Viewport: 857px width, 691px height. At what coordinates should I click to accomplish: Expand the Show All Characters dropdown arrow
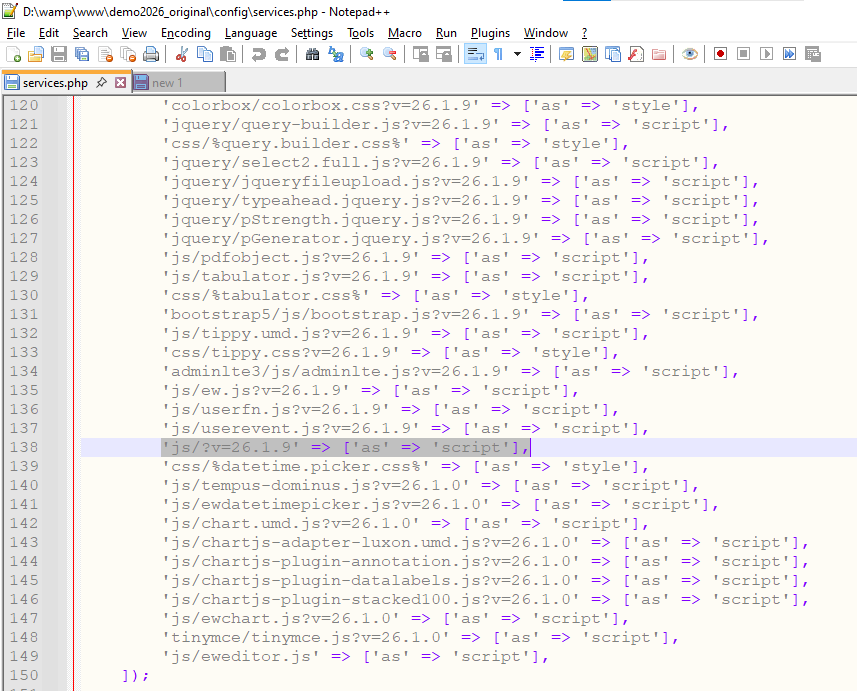coord(517,54)
